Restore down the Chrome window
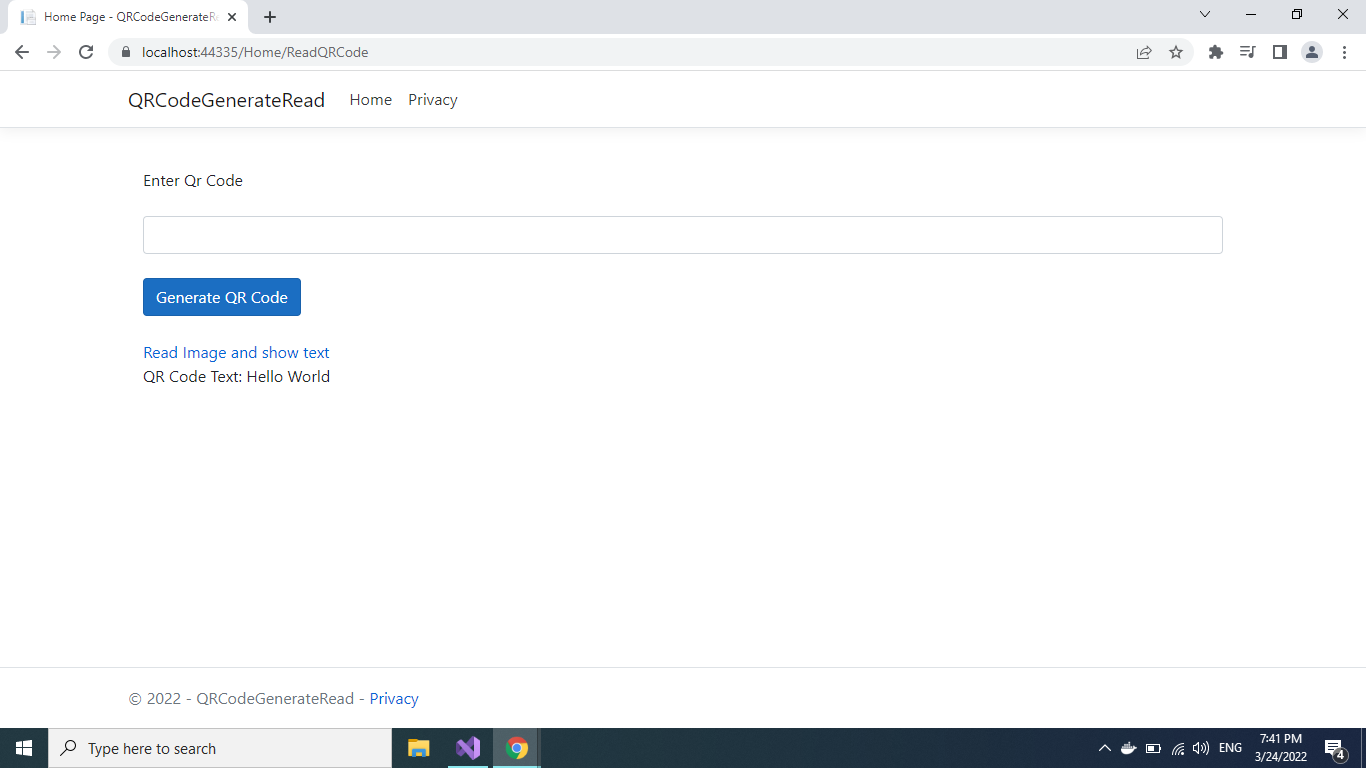Viewport: 1366px width, 768px height. [x=1297, y=14]
